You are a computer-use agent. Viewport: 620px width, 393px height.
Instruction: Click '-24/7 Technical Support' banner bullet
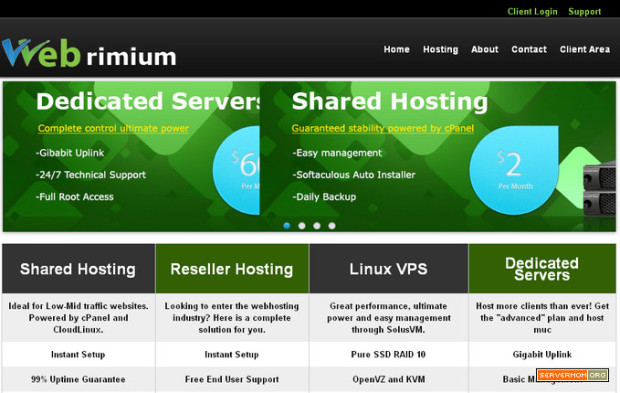(x=91, y=175)
